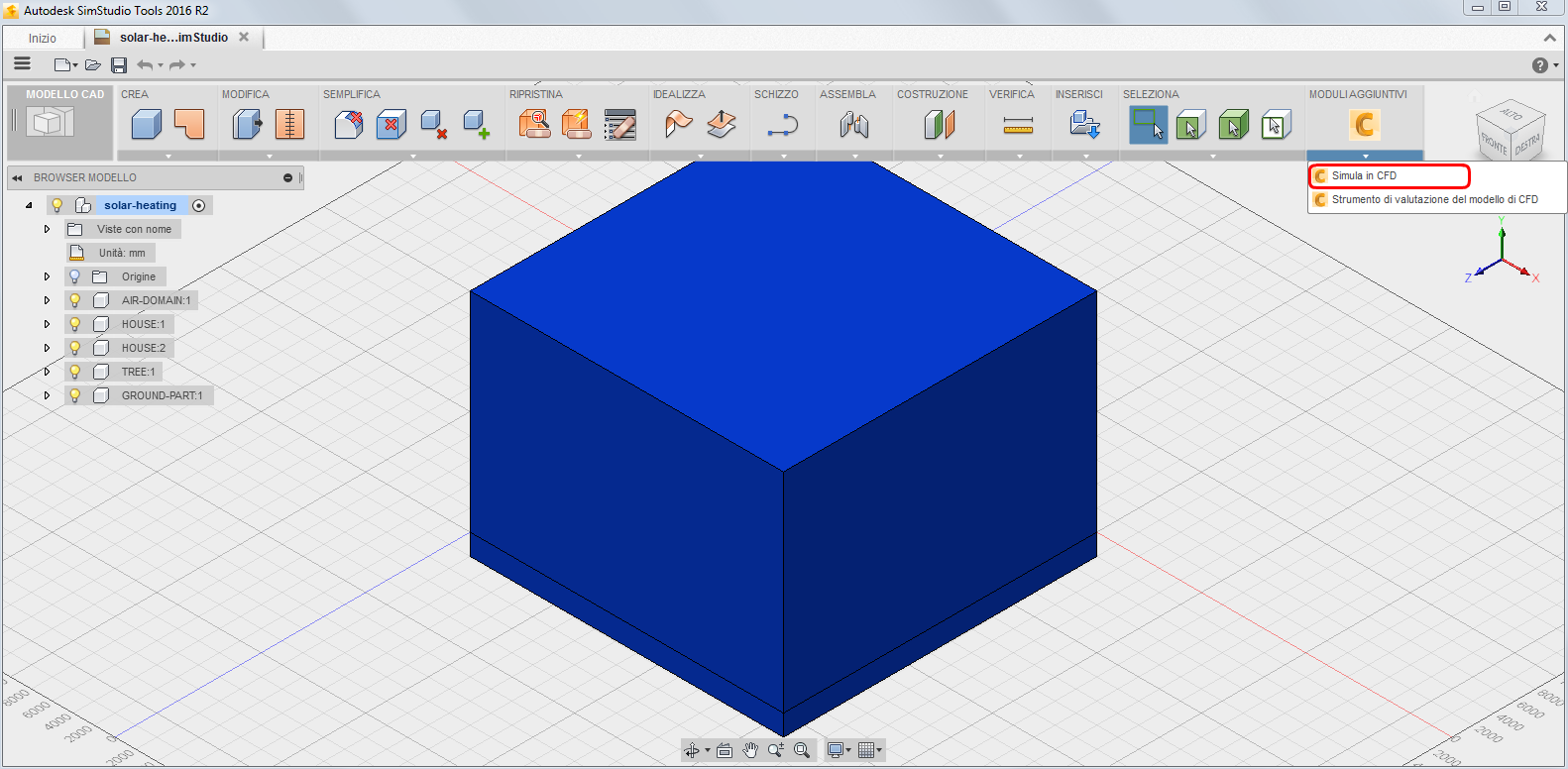Click the zoom window fit tool
The height and width of the screenshot is (769, 1568).
click(802, 750)
